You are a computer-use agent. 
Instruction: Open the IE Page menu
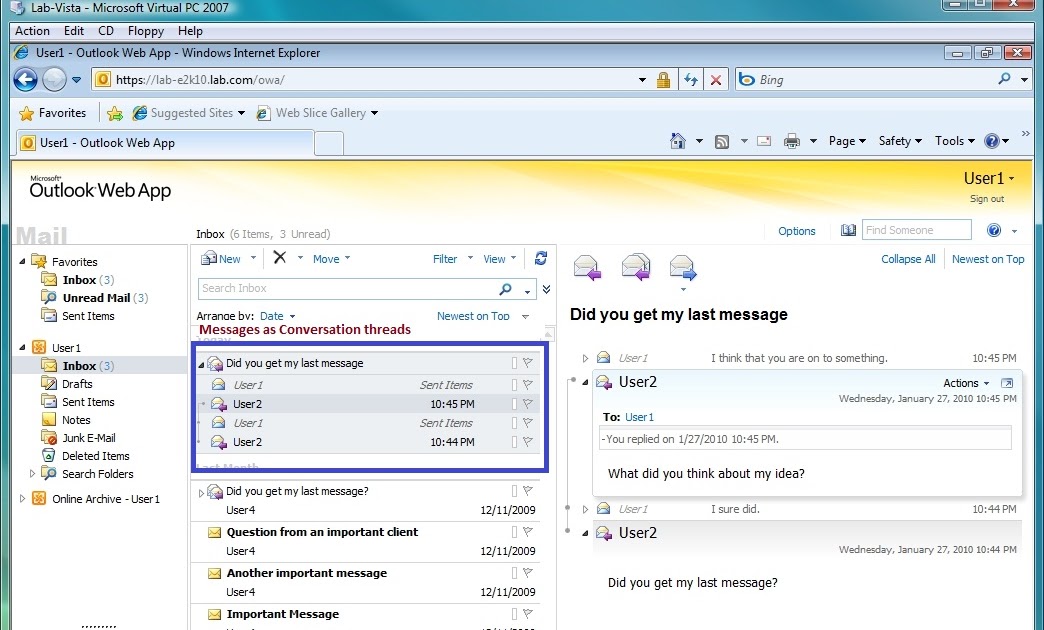tap(847, 141)
